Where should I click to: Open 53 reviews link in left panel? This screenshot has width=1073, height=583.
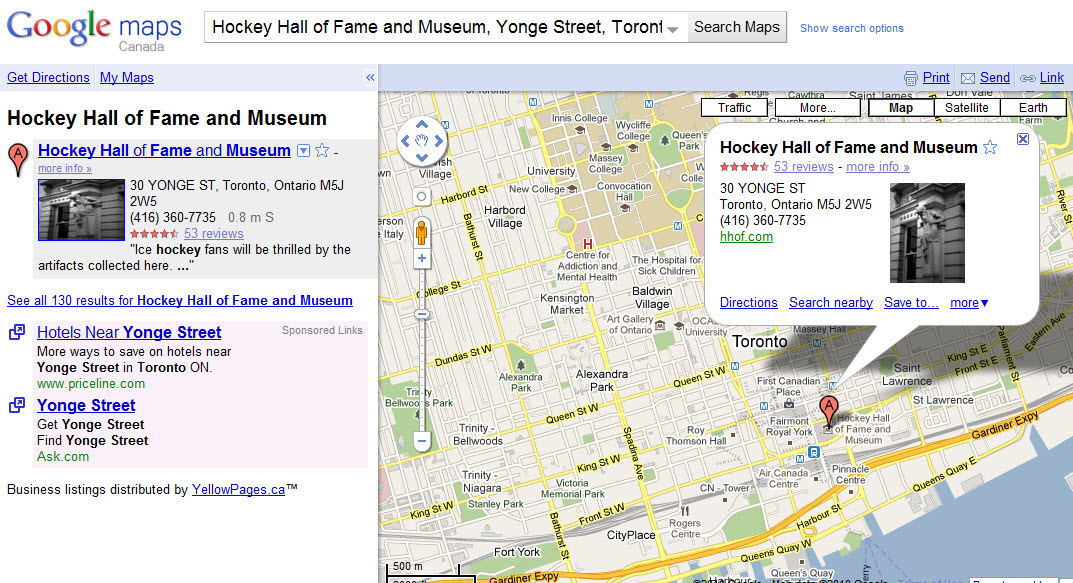214,233
